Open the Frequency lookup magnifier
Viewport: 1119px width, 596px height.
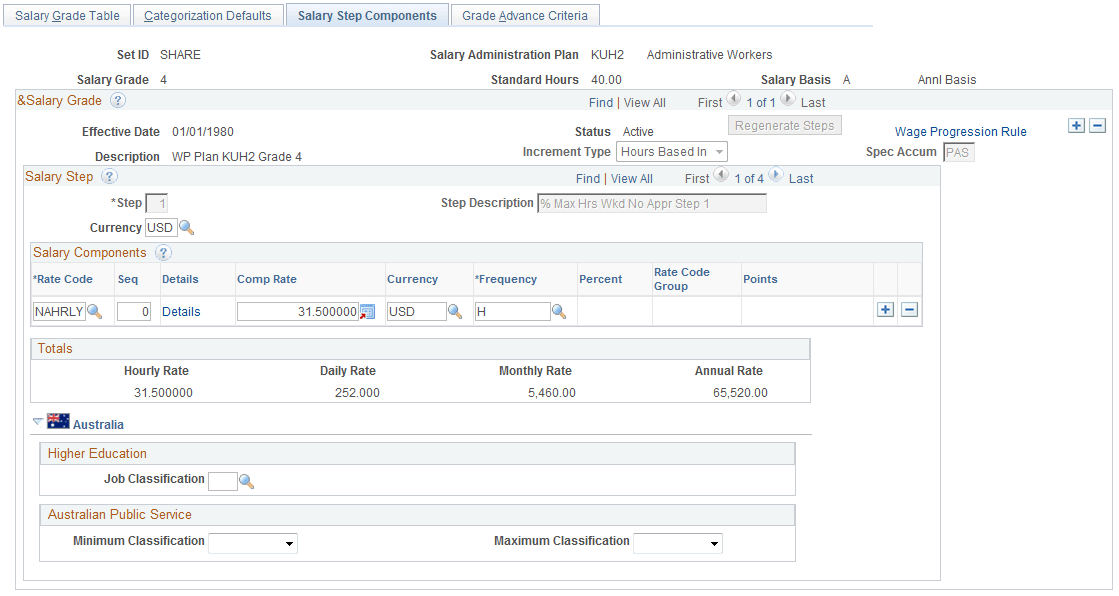pyautogui.click(x=560, y=311)
